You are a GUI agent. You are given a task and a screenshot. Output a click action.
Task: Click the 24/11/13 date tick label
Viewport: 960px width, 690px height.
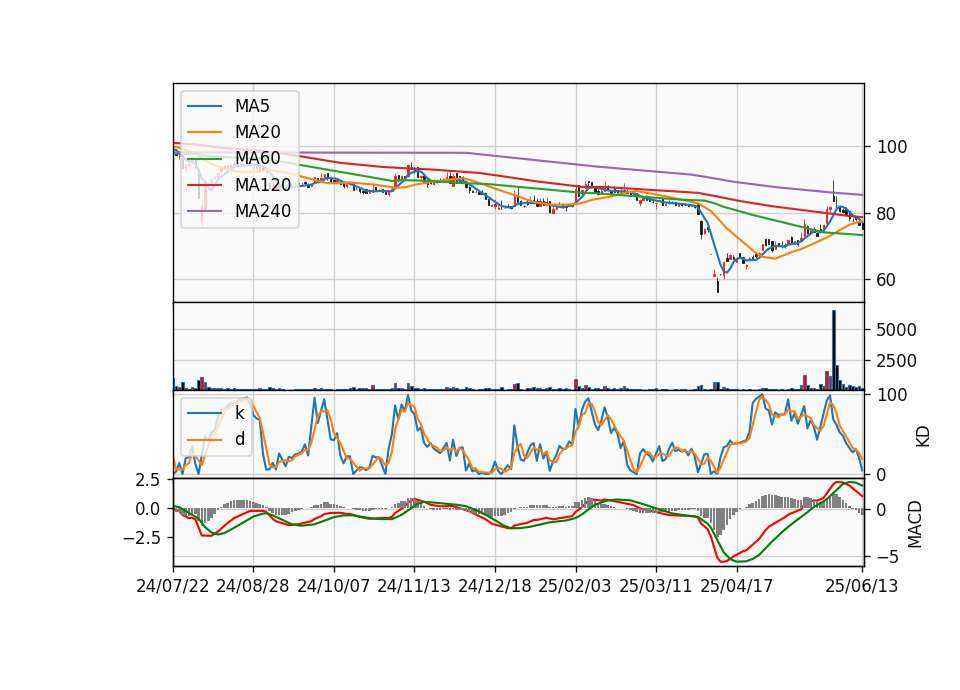pyautogui.click(x=414, y=586)
